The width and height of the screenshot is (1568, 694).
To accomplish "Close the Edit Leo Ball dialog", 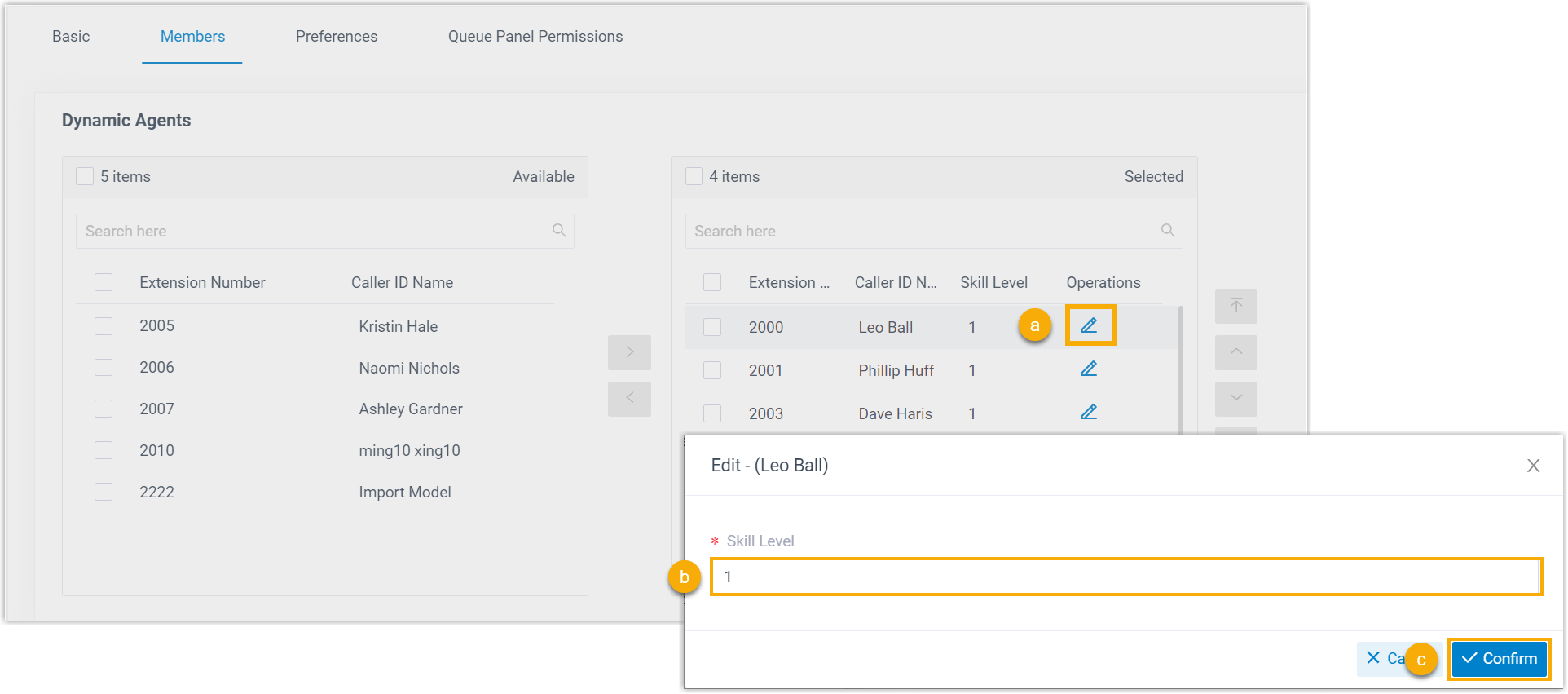I will [1533, 466].
